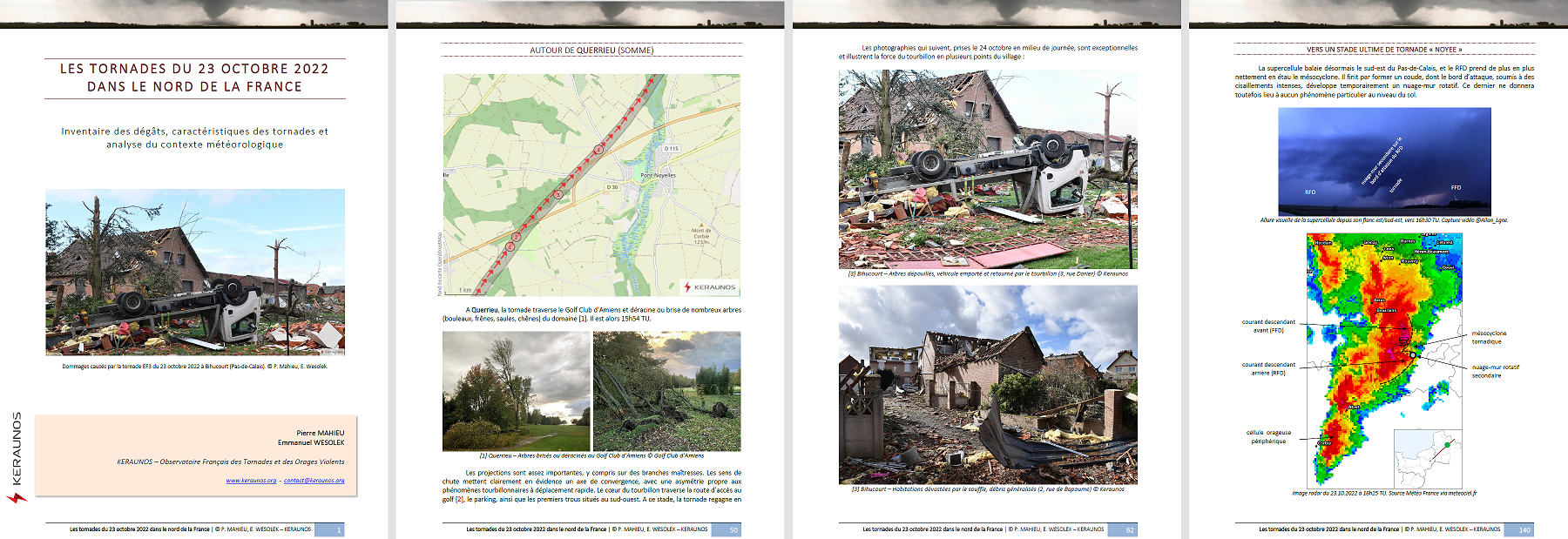Click the vertical KERAUNOS wordmark on the cover

click(17, 448)
